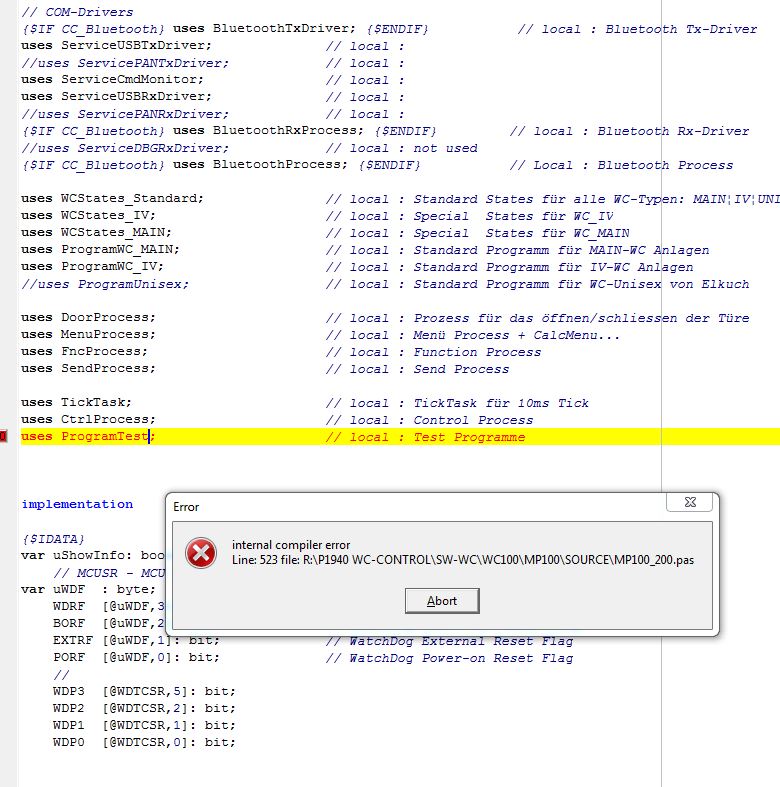780x787 pixels.
Task: Close the Error dialog with X button
Action: pos(690,502)
